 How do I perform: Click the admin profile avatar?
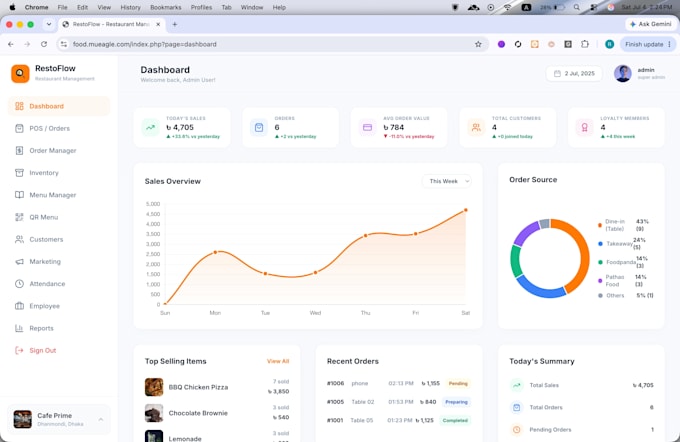[623, 73]
